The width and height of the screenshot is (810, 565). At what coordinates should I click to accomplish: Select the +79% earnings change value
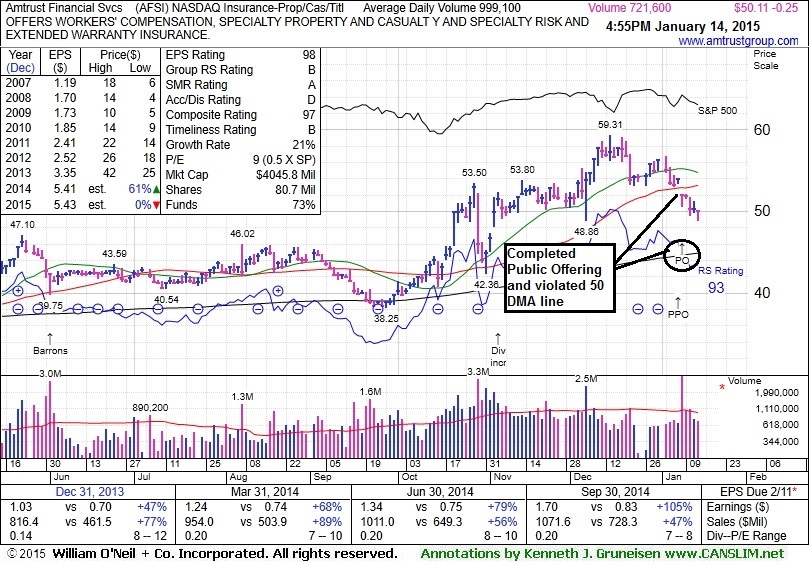click(503, 507)
